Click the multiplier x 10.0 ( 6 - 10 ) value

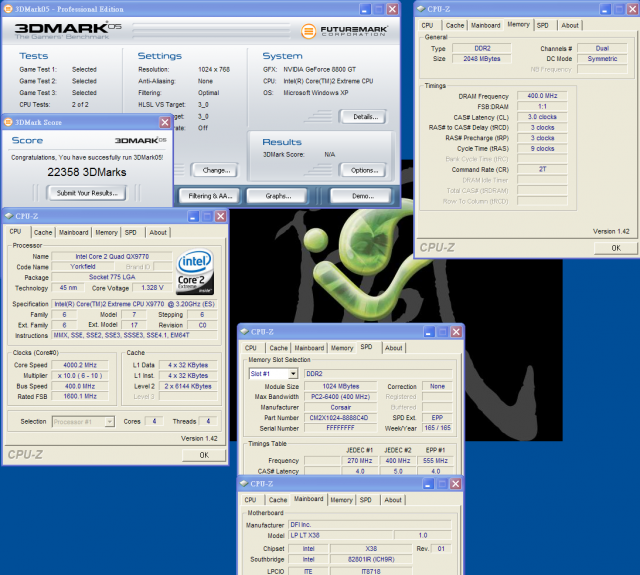pyautogui.click(x=80, y=375)
